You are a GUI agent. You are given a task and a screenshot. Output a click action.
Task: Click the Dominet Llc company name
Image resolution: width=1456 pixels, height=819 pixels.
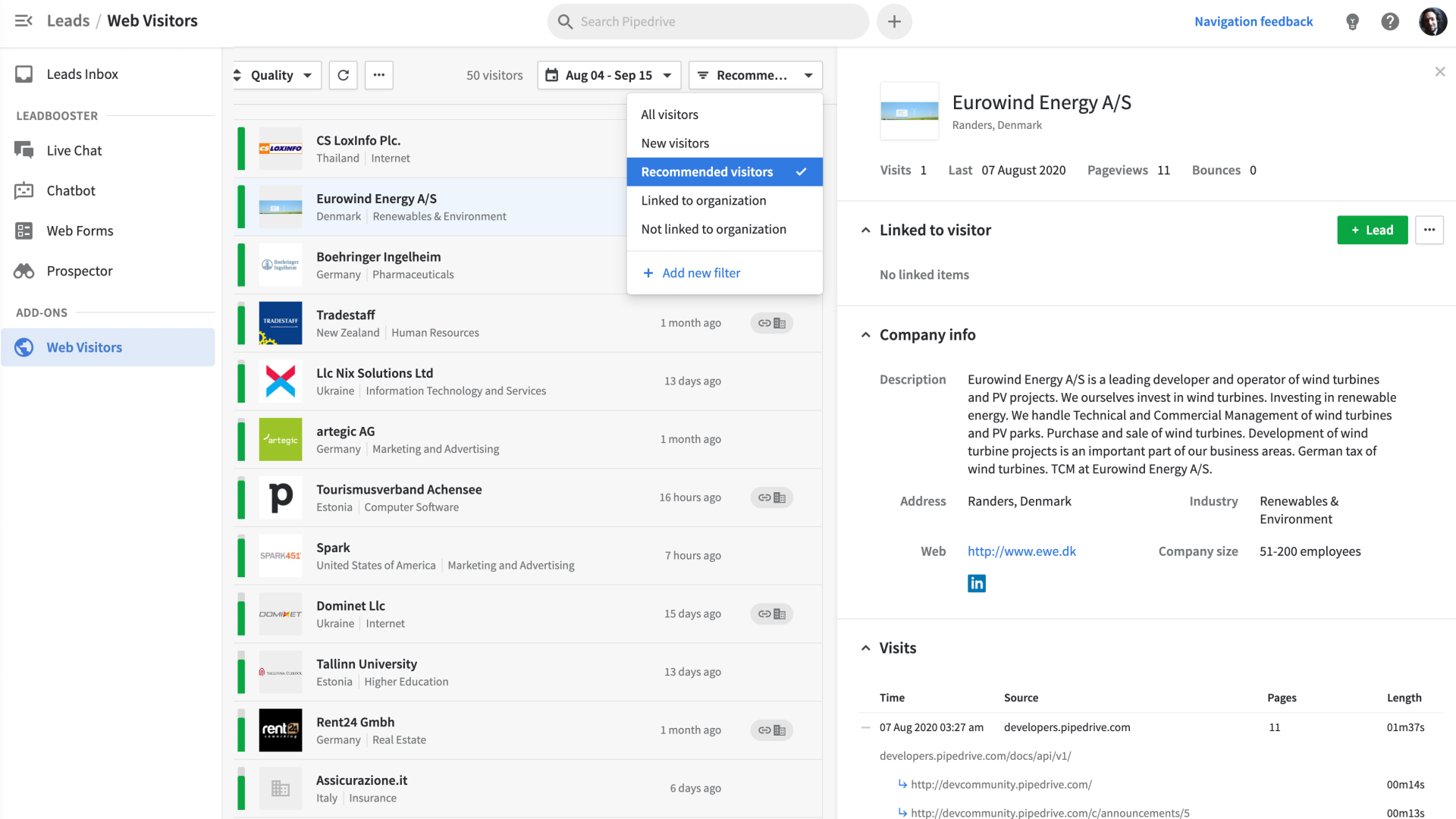[350, 606]
